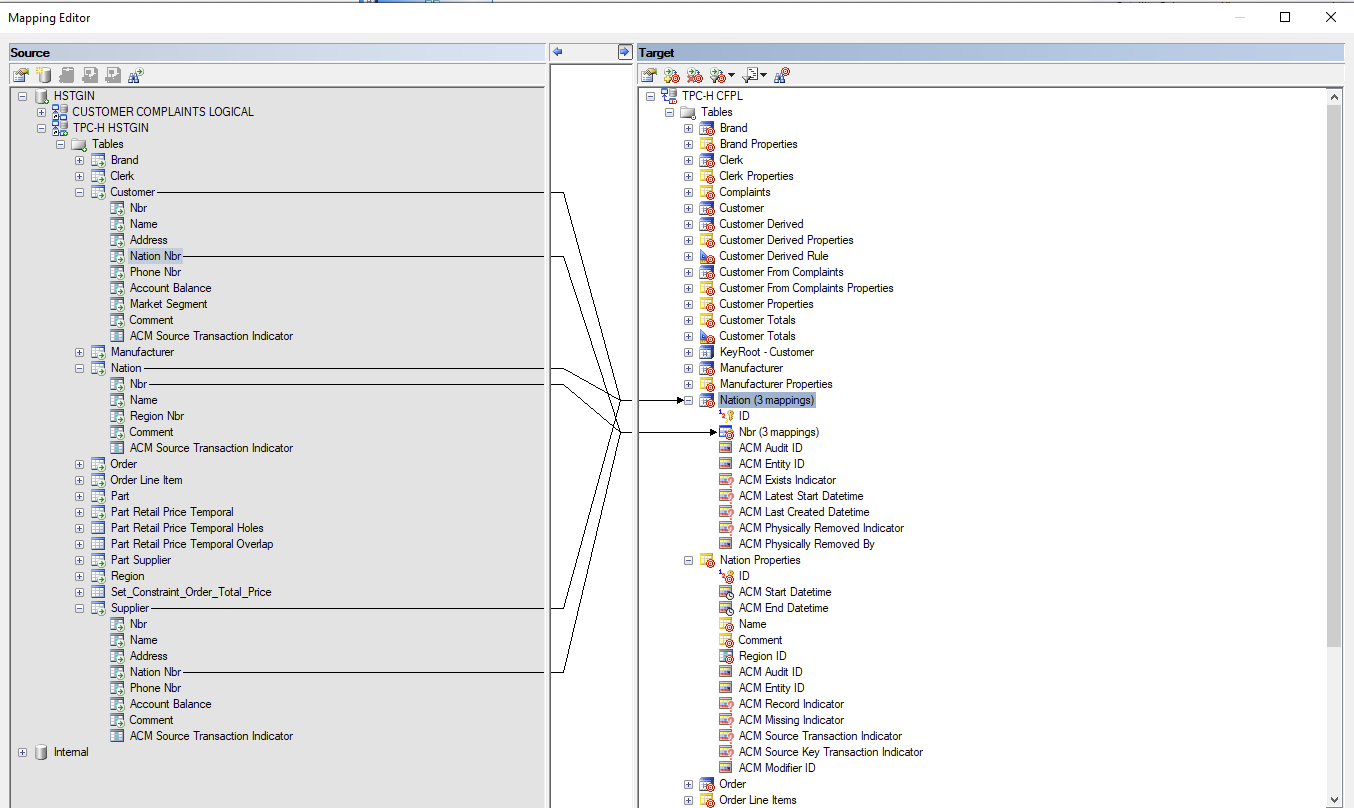1354x808 pixels.
Task: Select 'ACM Latest Start Datetime' column
Action: pos(801,496)
